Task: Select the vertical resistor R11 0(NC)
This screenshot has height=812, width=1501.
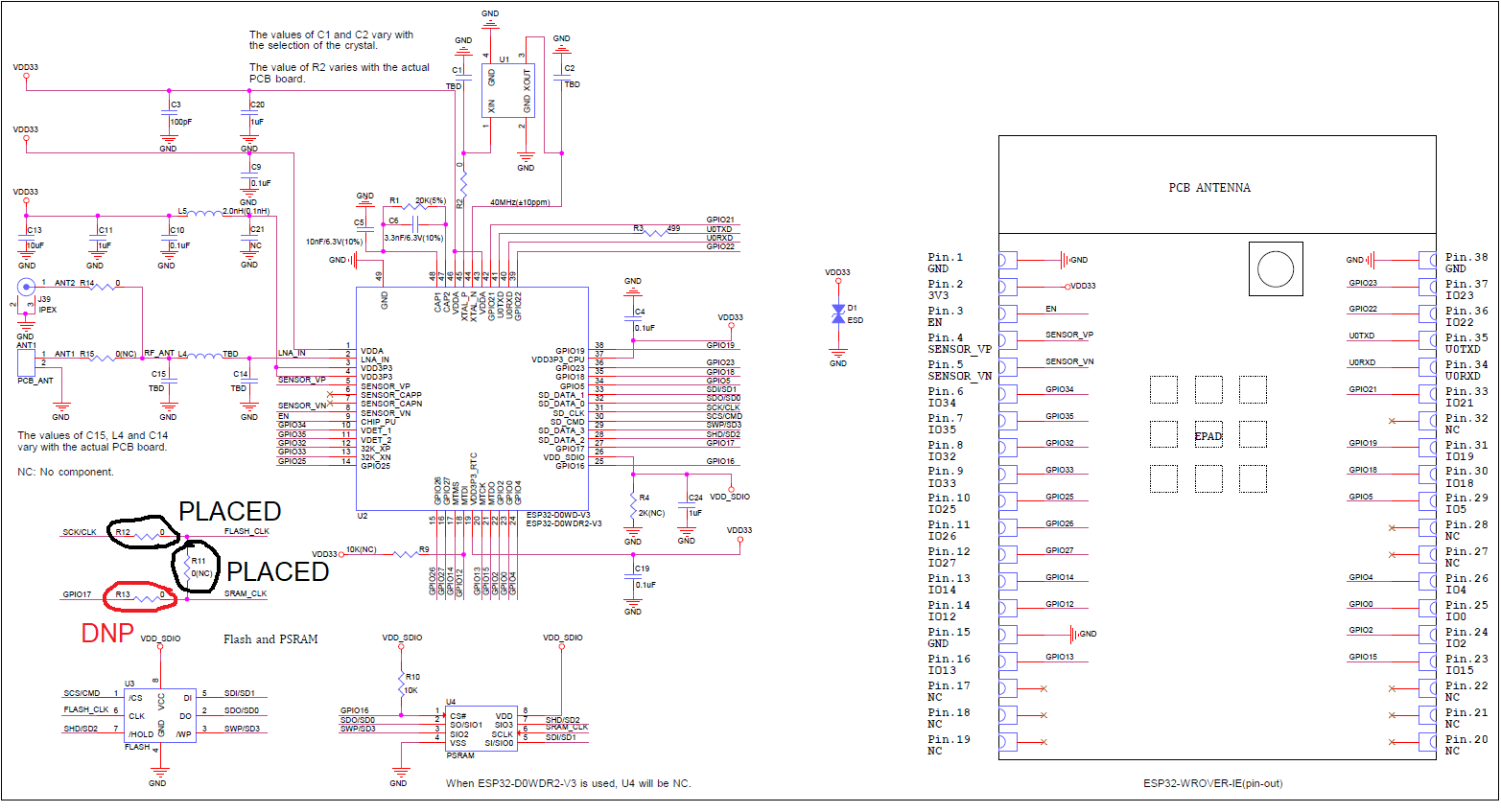Action: (x=187, y=567)
